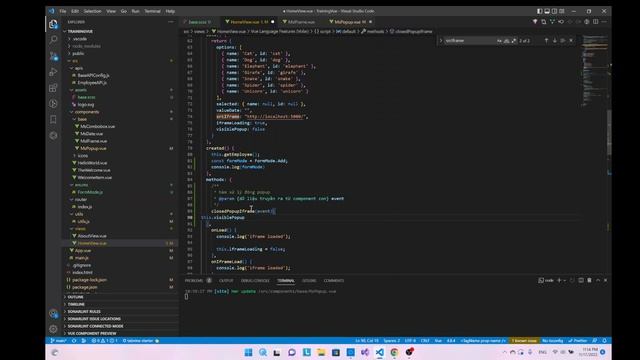Switch to the Output panel tab

(x=226, y=281)
